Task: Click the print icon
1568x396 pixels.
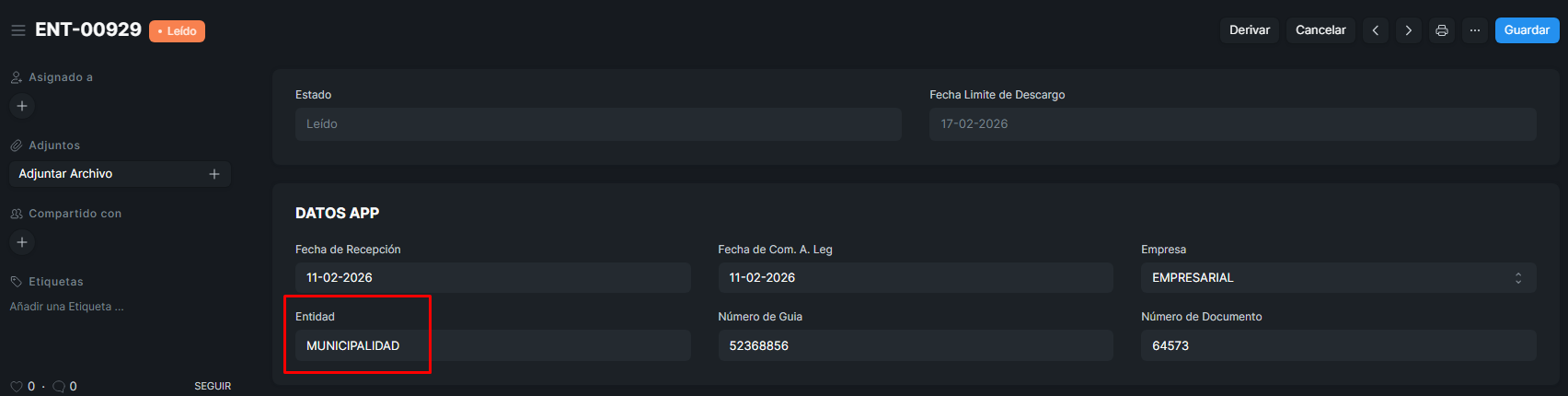Action: click(x=1441, y=30)
